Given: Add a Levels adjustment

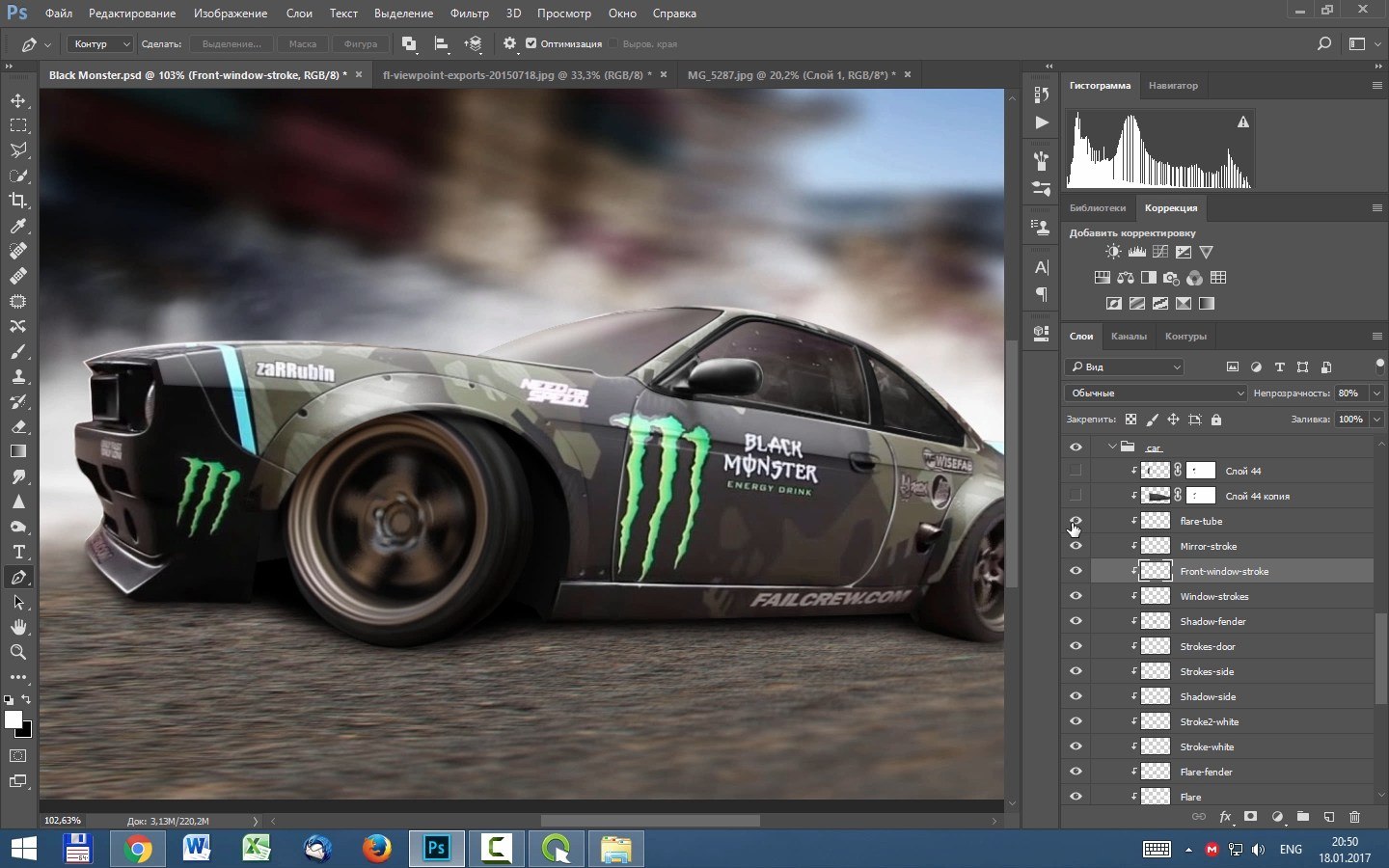Looking at the screenshot, I should [1136, 252].
